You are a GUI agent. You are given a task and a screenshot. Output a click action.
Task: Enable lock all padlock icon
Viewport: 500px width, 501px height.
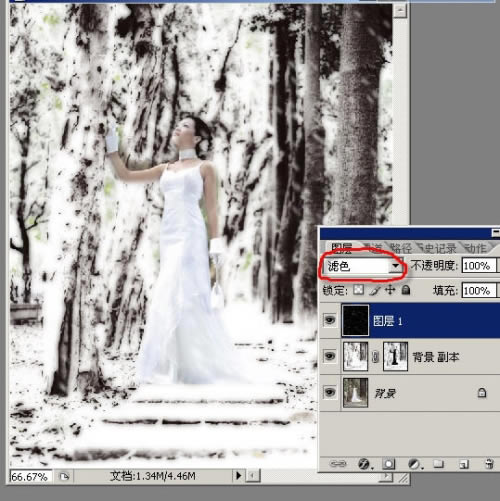point(406,290)
